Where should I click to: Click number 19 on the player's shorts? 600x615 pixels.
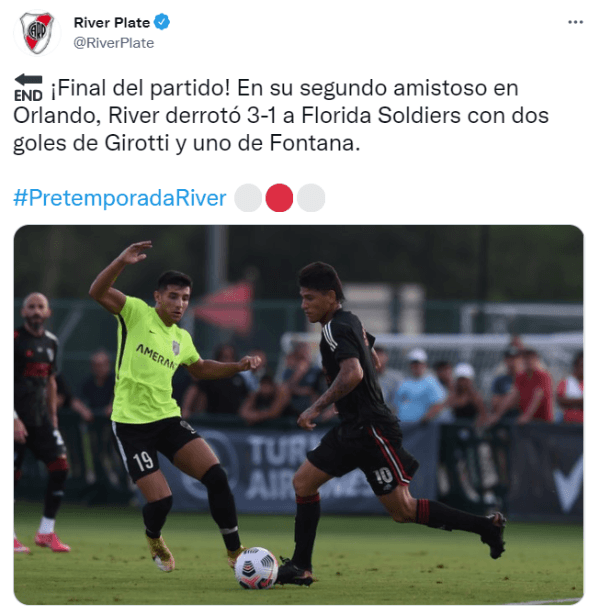[143, 461]
